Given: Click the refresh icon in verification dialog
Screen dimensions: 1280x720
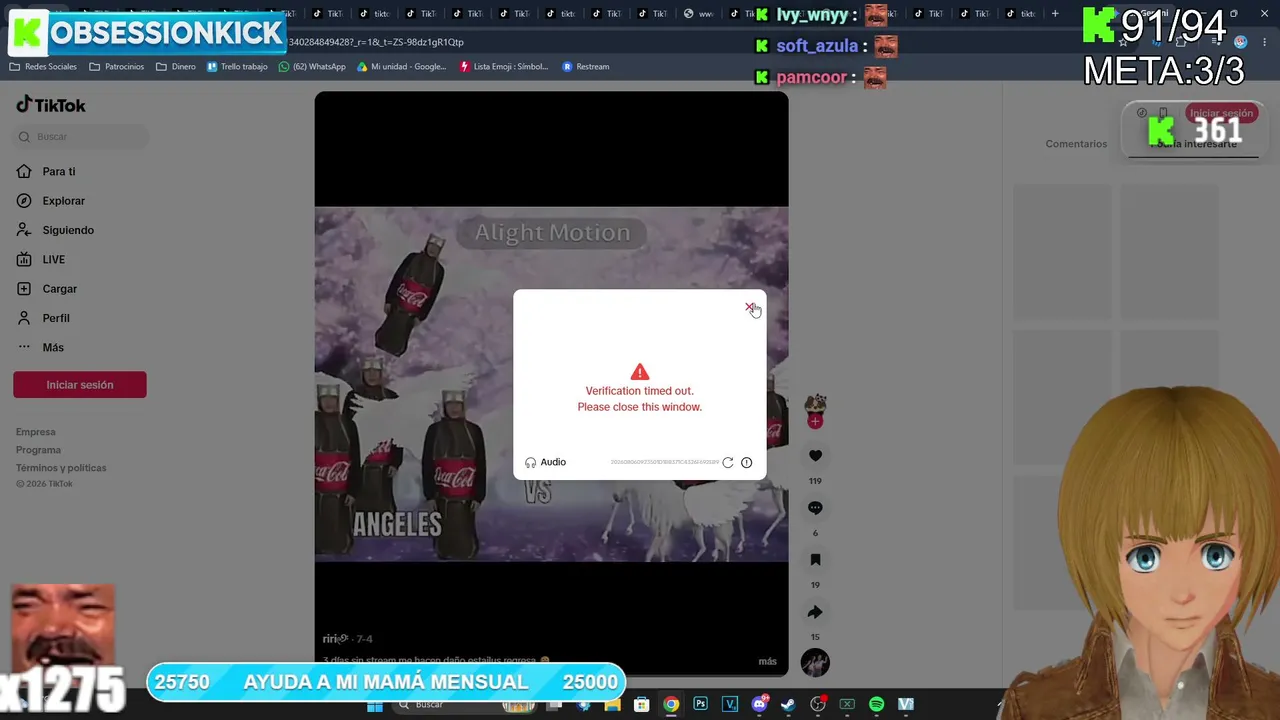Looking at the screenshot, I should [x=728, y=462].
